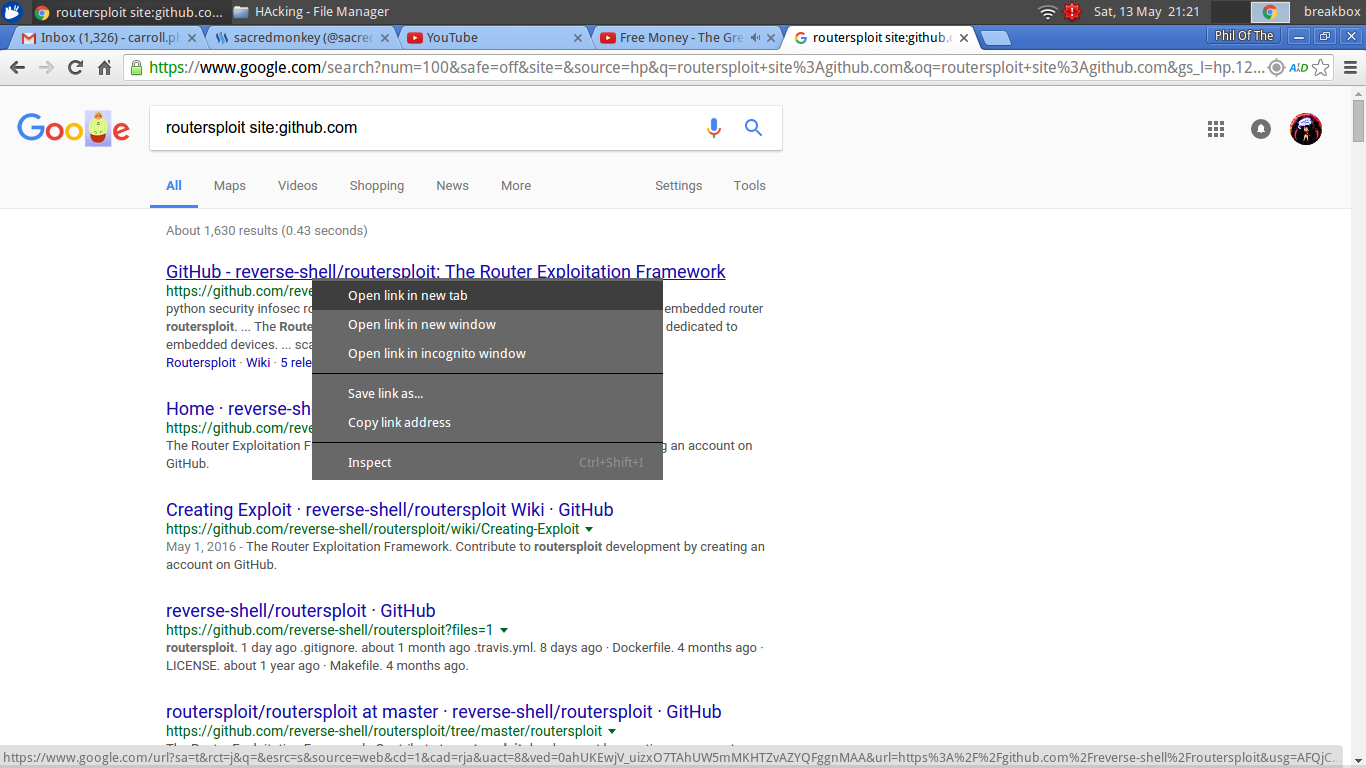The width and height of the screenshot is (1366, 768).
Task: Mute the Free Money tab audio icon
Action: coord(755,38)
